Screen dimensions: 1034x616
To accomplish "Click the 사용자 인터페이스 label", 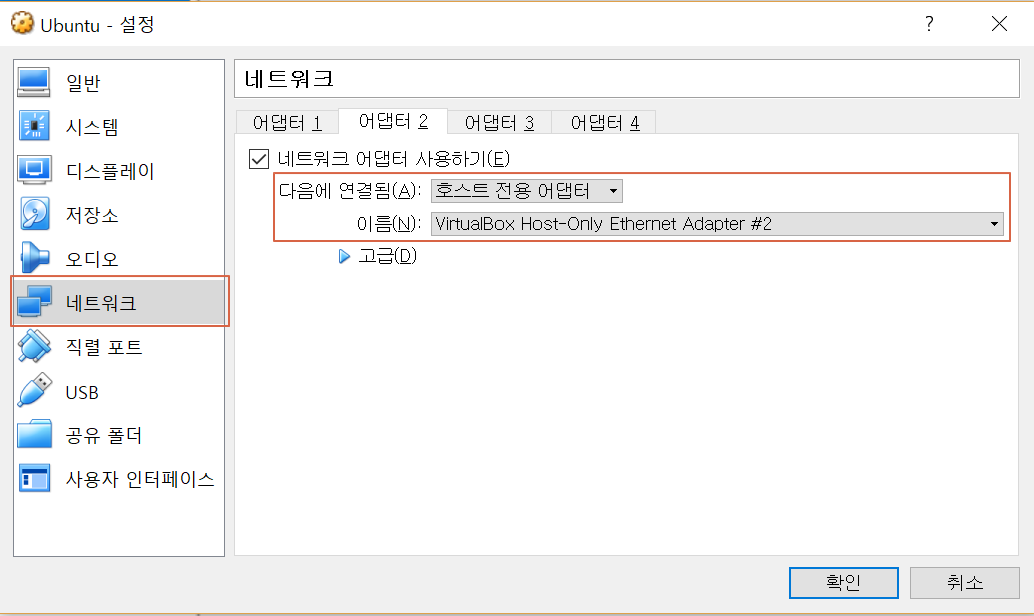I will click(x=140, y=479).
